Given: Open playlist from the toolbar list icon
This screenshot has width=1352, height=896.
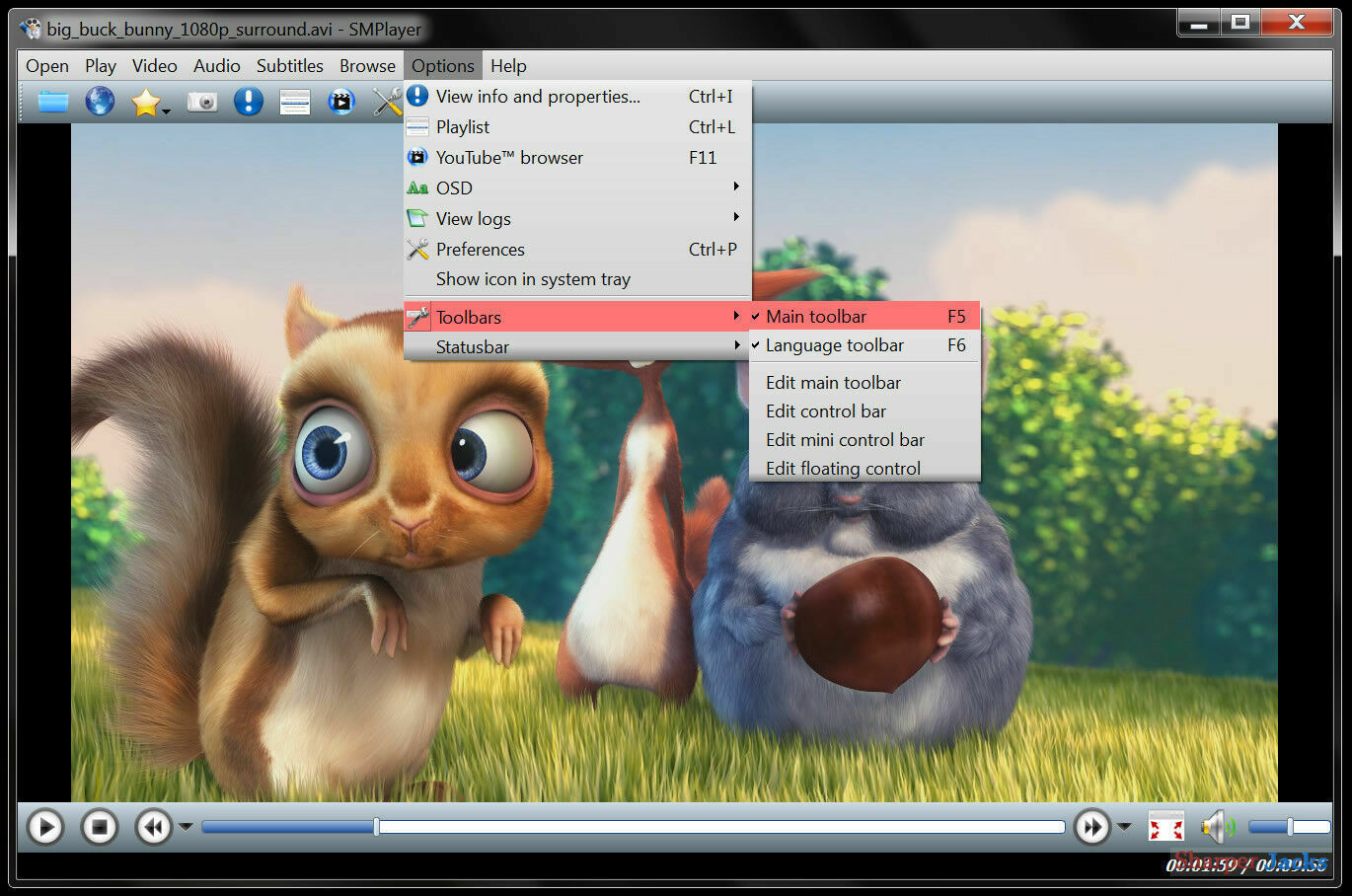Looking at the screenshot, I should pos(295,102).
